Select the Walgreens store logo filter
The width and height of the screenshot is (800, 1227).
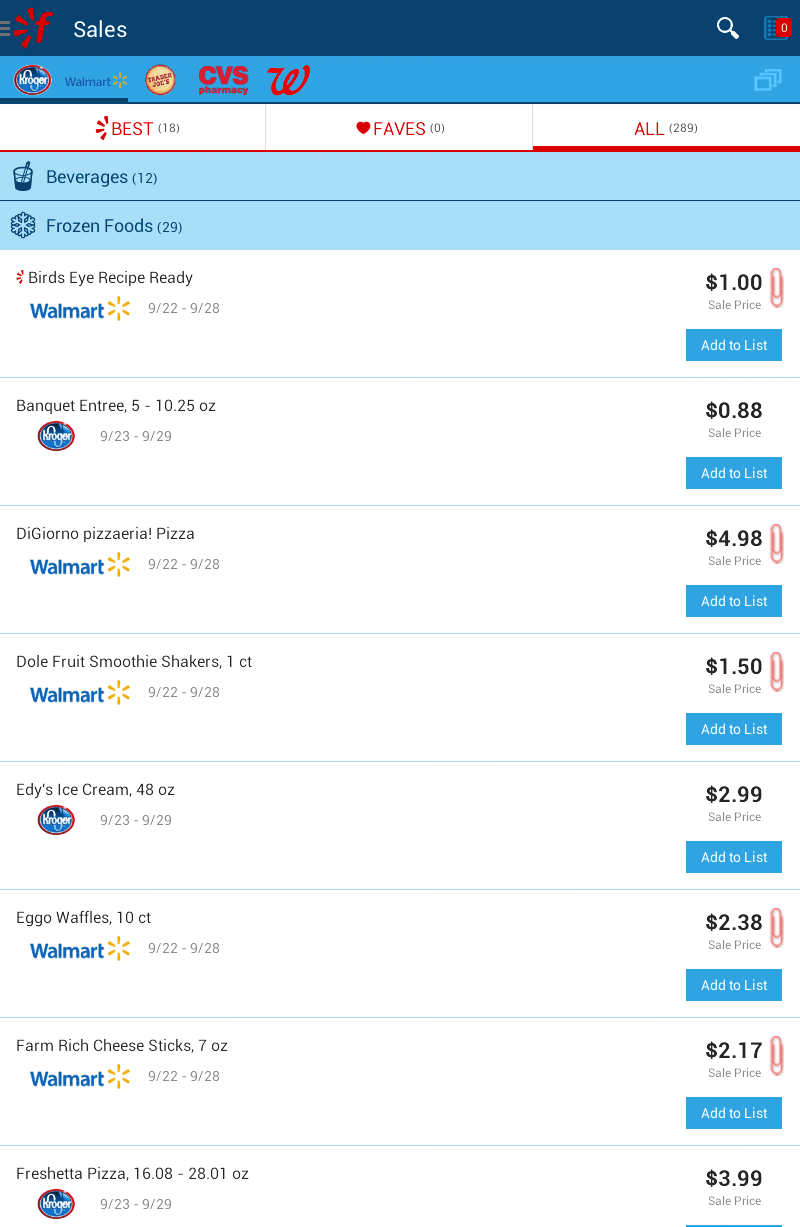(x=288, y=80)
